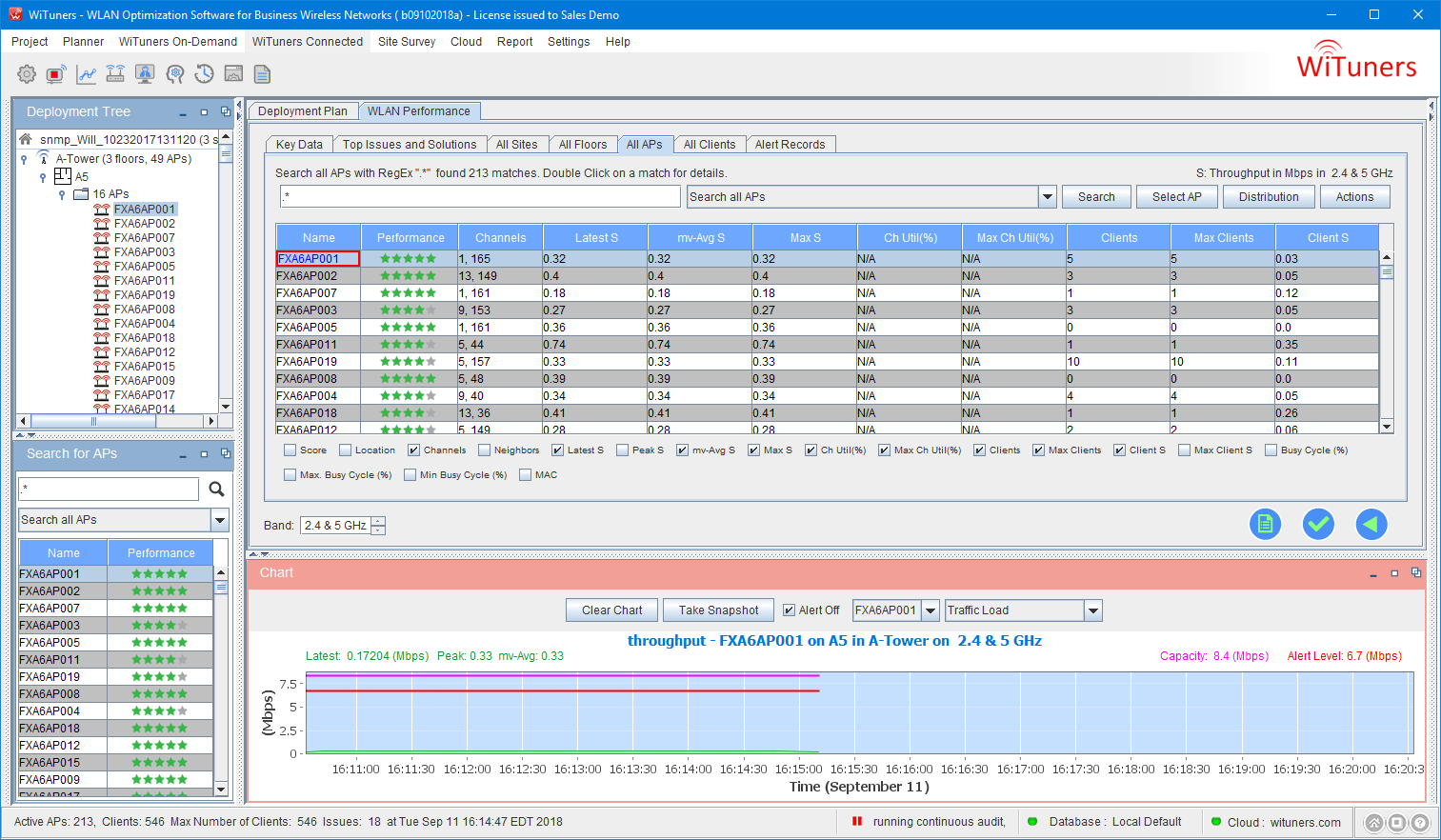
Task: Open the Site Survey menu
Action: tap(407, 42)
